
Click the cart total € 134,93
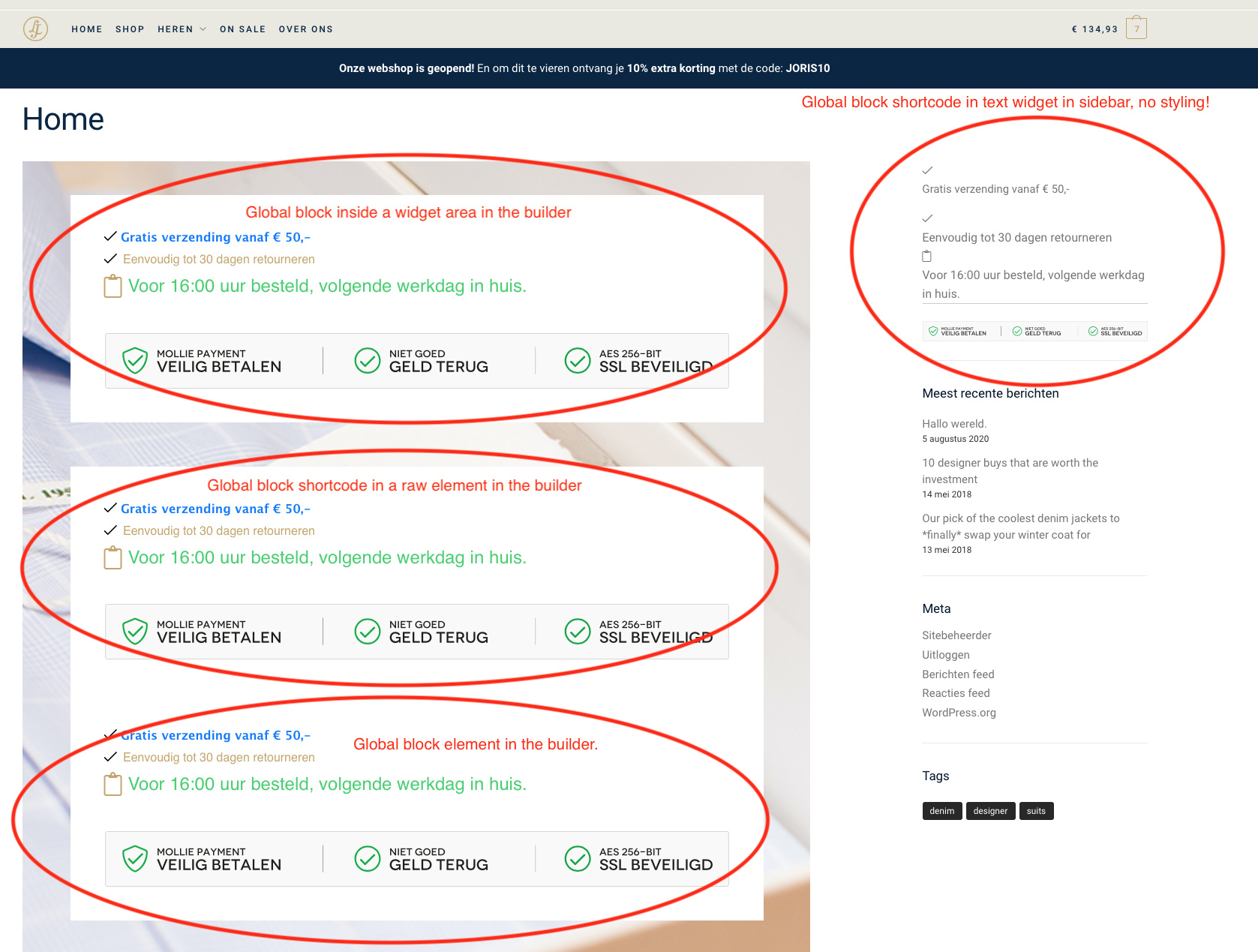coord(1094,29)
